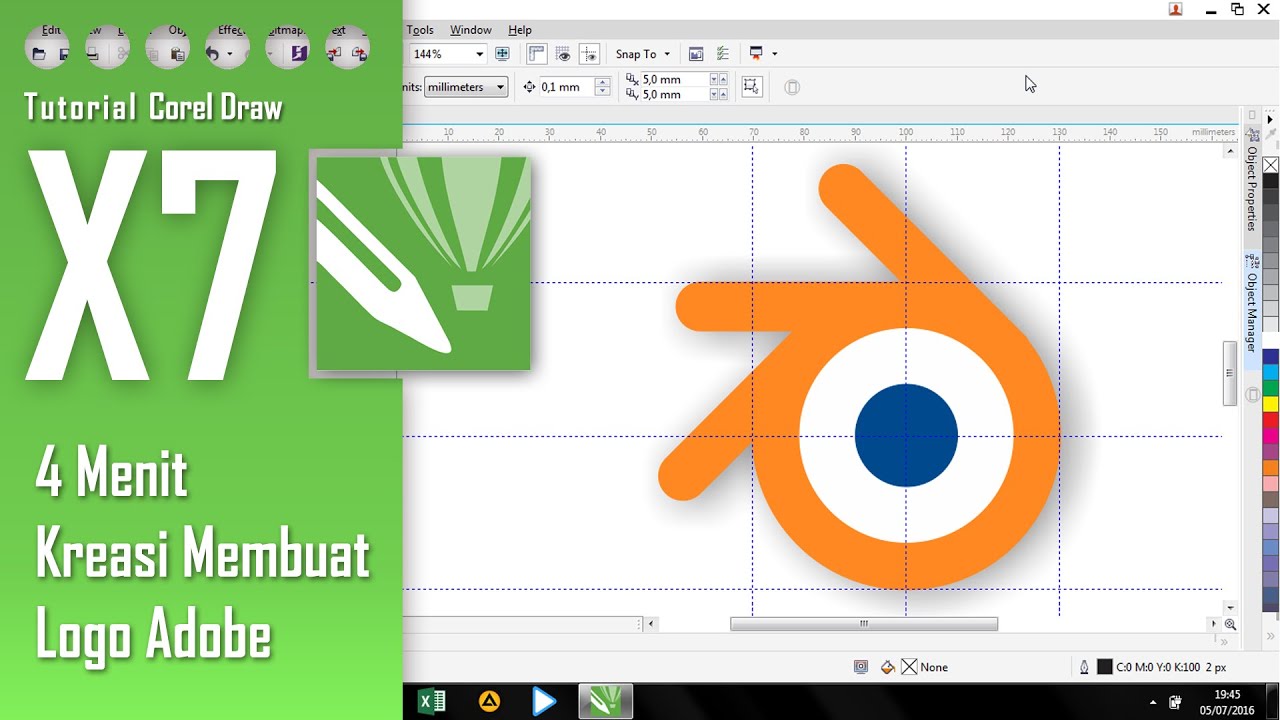Click the purple Search Content icon
The image size is (1280, 720).
[x=298, y=54]
